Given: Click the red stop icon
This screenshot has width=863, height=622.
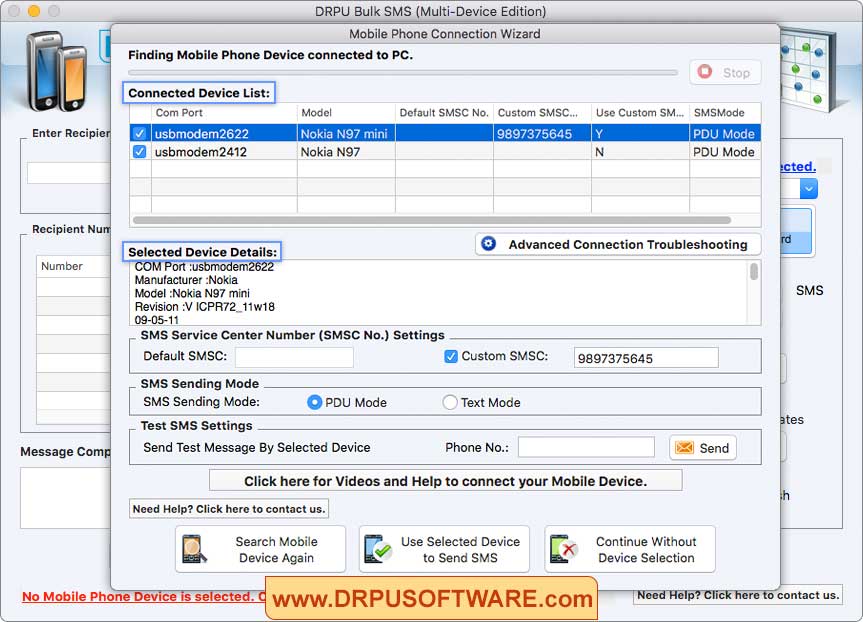Looking at the screenshot, I should tap(704, 72).
